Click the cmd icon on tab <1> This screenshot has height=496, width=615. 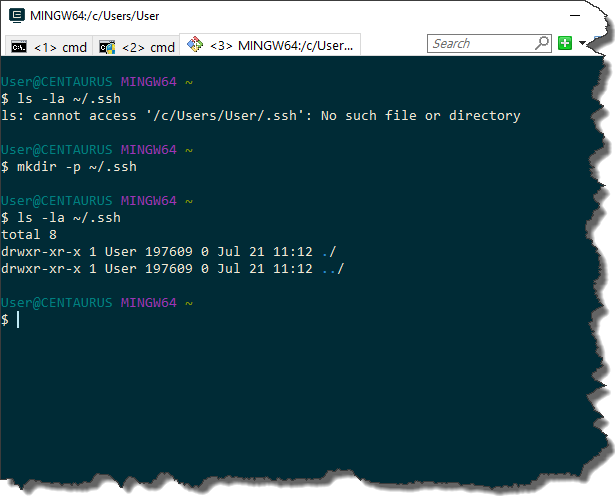(x=19, y=47)
